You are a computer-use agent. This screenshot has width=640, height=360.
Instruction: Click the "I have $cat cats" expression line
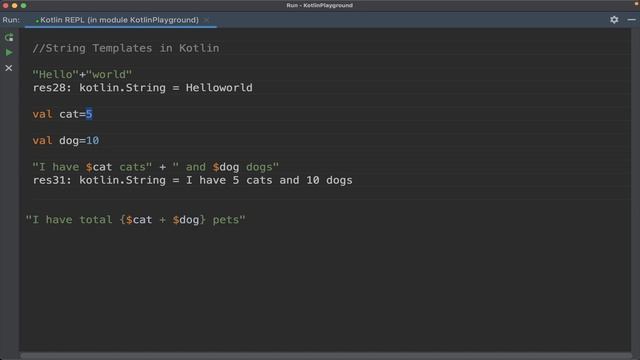point(156,167)
